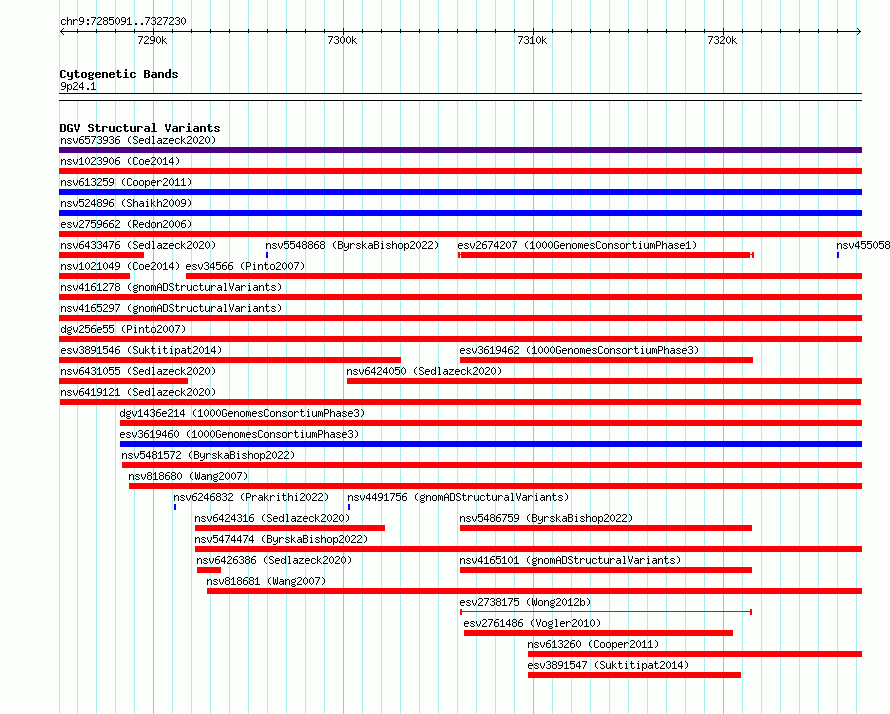
Task: Click the 7290k ruler position
Action: (152, 40)
